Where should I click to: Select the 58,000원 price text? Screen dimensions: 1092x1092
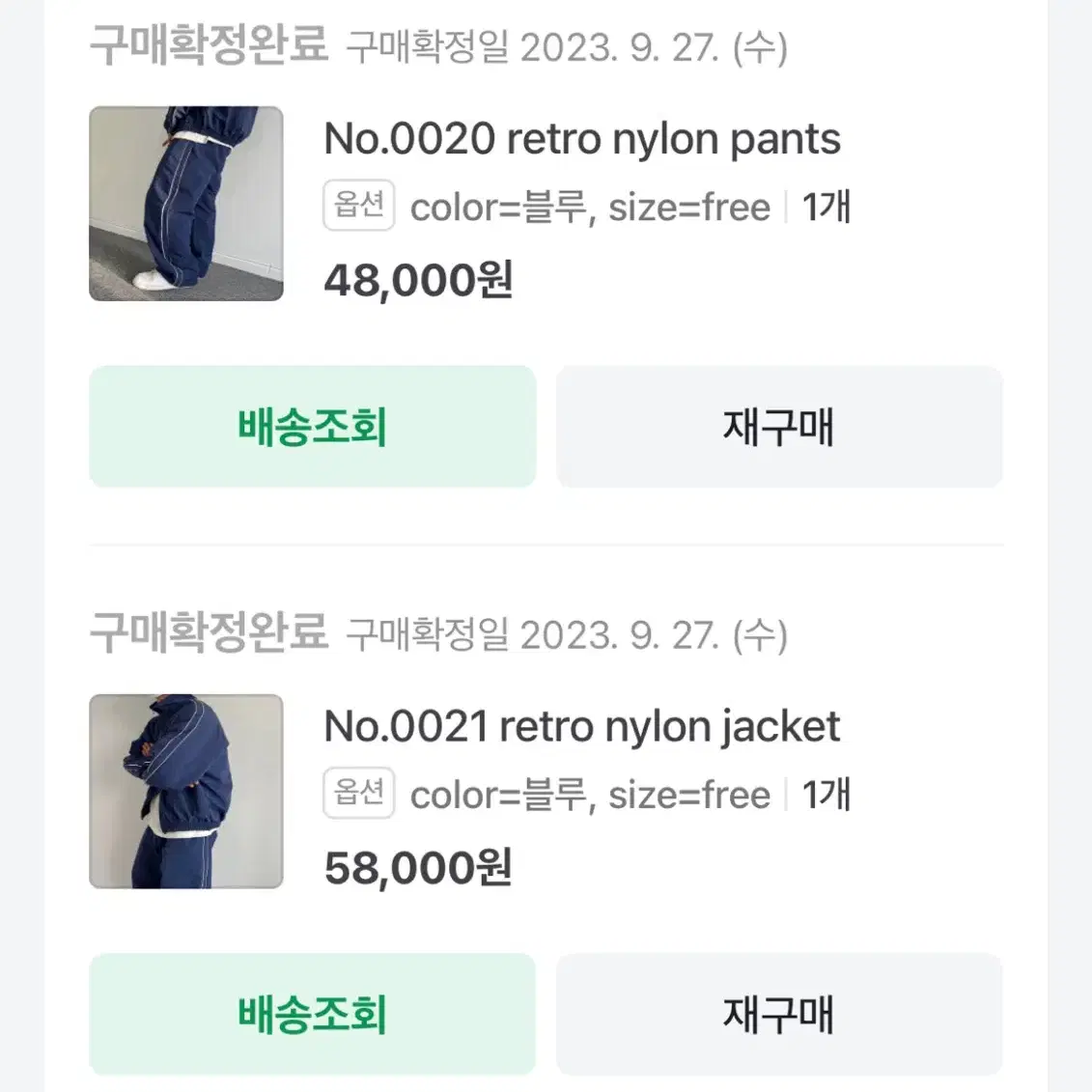419,868
